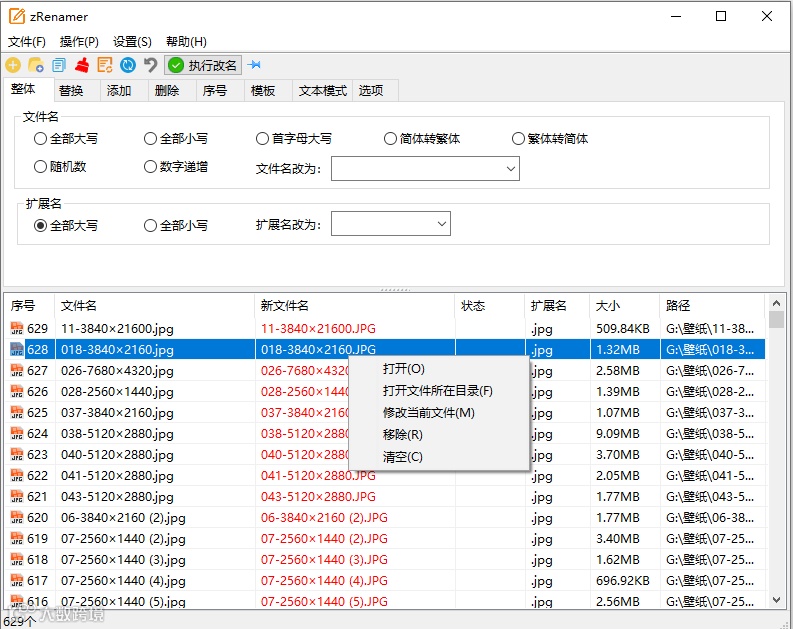Click JPG file icon of row 626

click(x=17, y=392)
